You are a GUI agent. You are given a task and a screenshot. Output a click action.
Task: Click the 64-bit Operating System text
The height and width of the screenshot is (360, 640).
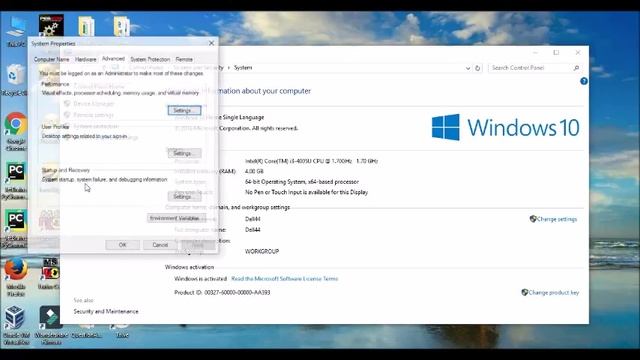(x=302, y=182)
